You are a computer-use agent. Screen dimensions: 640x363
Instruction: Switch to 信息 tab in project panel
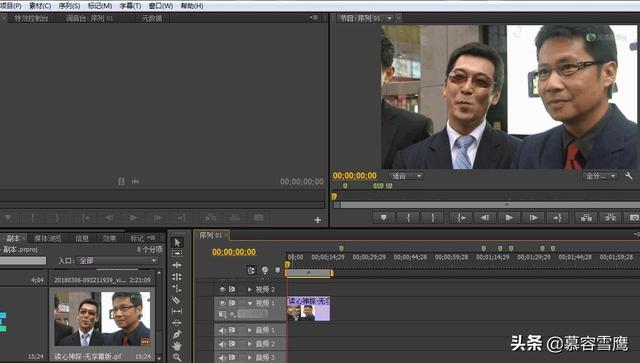click(82, 238)
